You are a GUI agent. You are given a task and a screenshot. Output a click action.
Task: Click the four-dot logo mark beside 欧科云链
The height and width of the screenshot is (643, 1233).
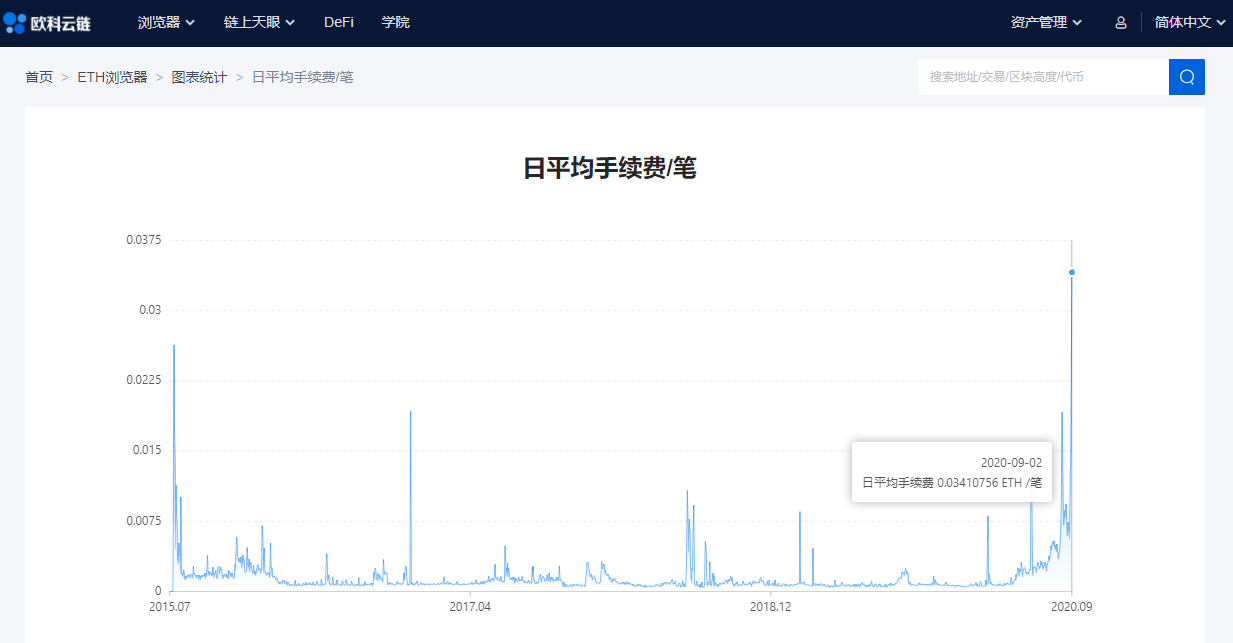pos(14,20)
